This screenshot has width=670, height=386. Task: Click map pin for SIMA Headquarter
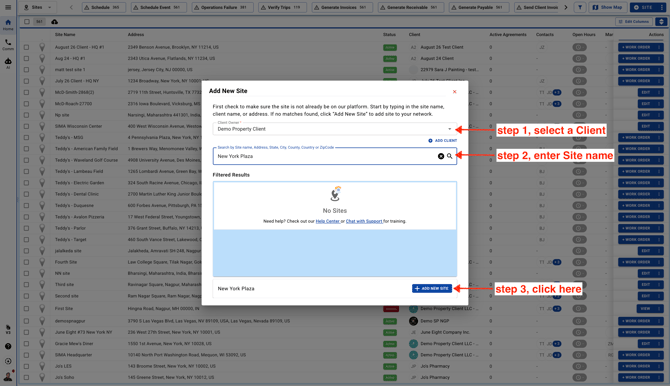coord(42,355)
